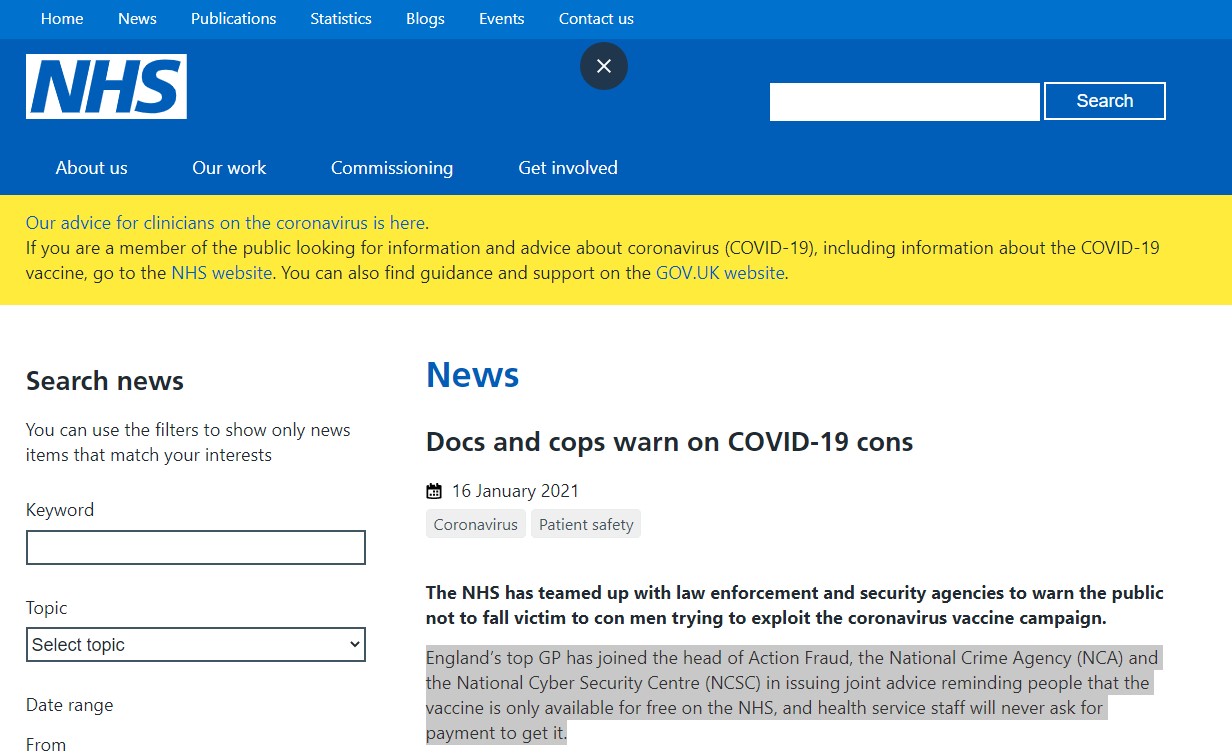Focus the site search text box
This screenshot has width=1232, height=754.
(x=904, y=101)
